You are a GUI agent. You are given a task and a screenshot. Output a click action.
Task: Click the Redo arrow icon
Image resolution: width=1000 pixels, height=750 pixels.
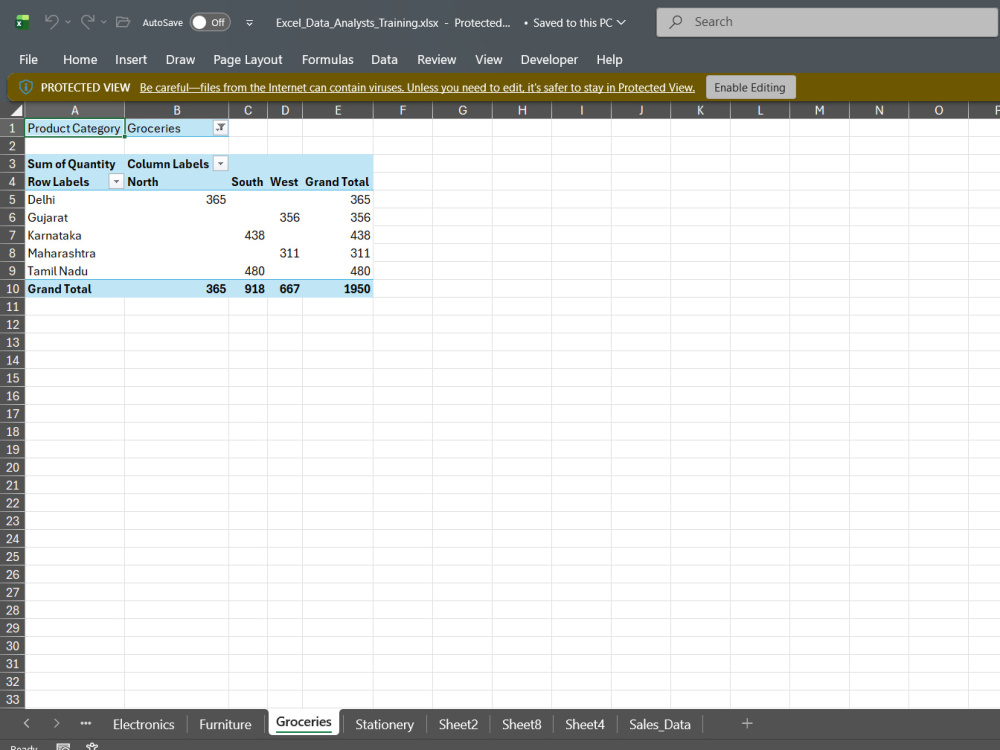pos(87,22)
